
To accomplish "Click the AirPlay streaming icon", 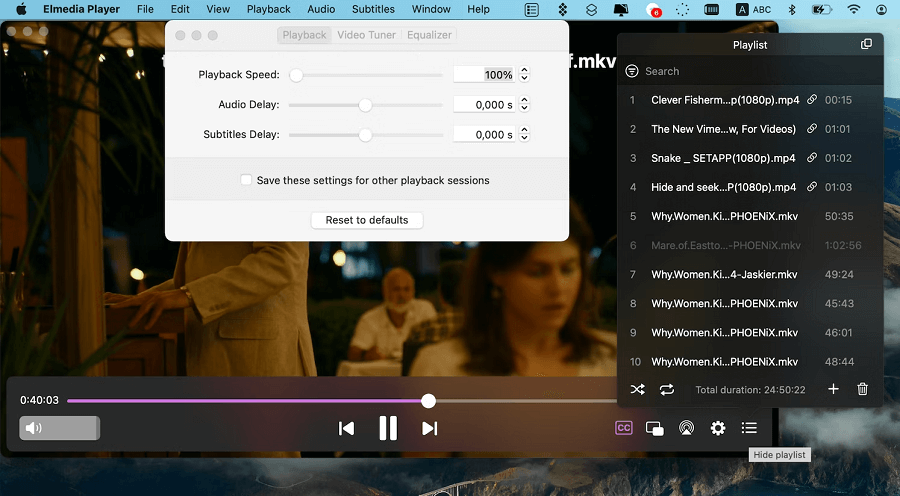I will (x=686, y=428).
